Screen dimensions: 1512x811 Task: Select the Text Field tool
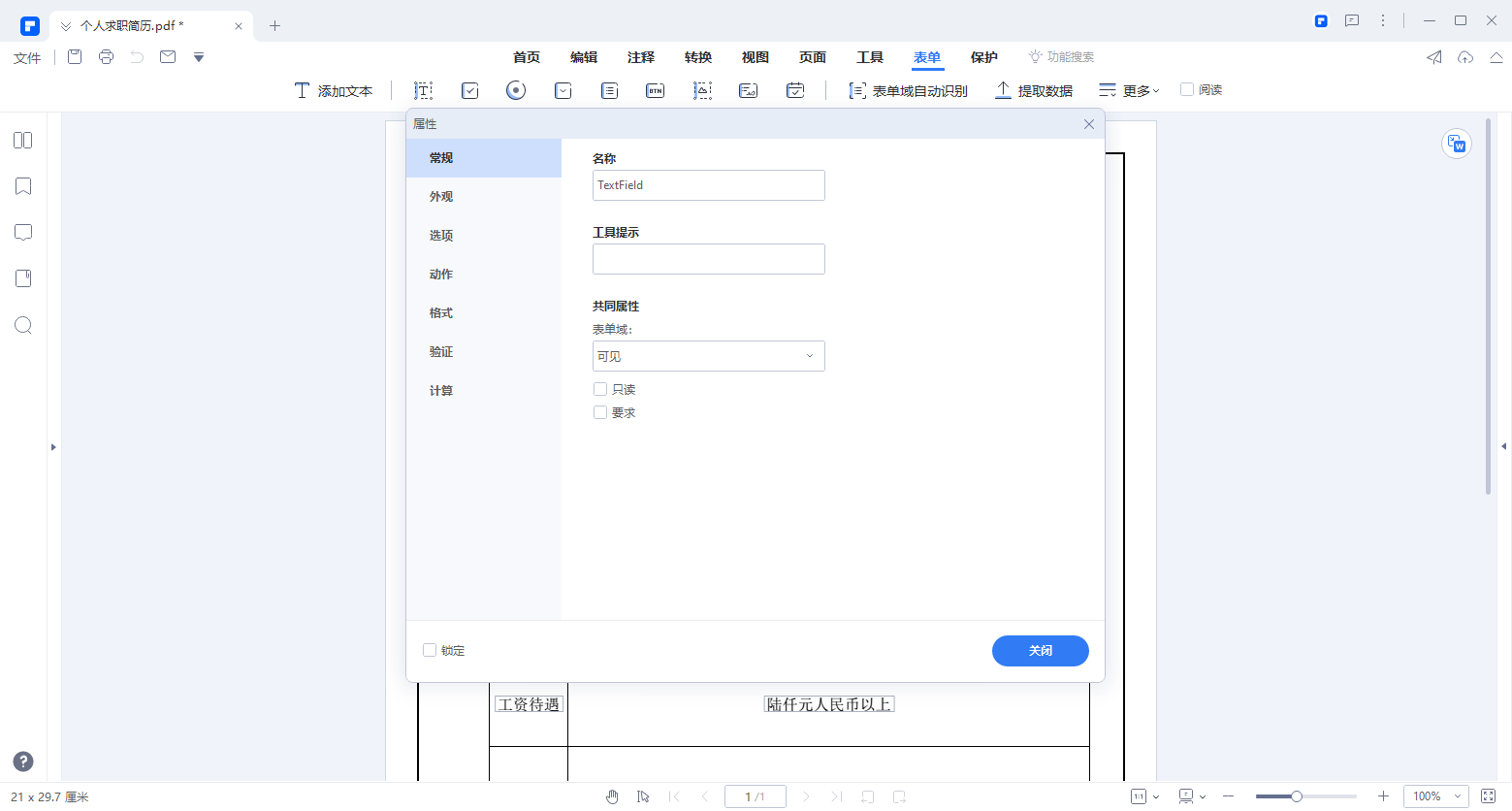[423, 89]
